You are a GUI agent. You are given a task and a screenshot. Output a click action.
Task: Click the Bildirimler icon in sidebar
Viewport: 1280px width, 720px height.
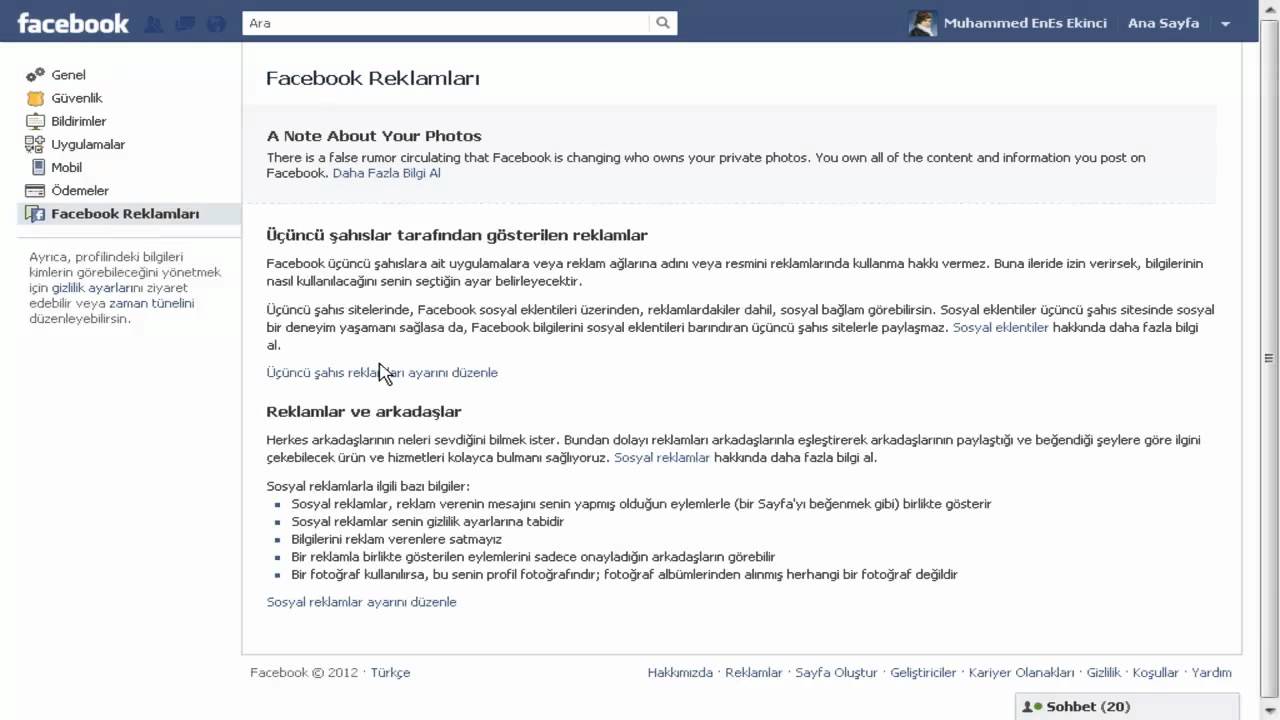(36, 121)
